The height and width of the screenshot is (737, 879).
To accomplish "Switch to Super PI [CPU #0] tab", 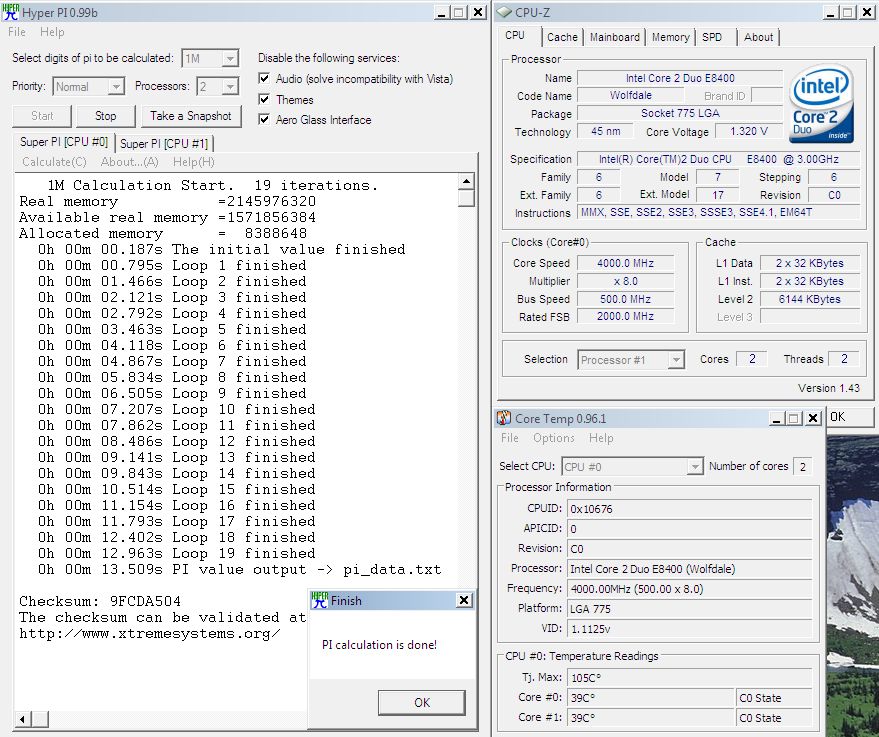I will [64, 142].
